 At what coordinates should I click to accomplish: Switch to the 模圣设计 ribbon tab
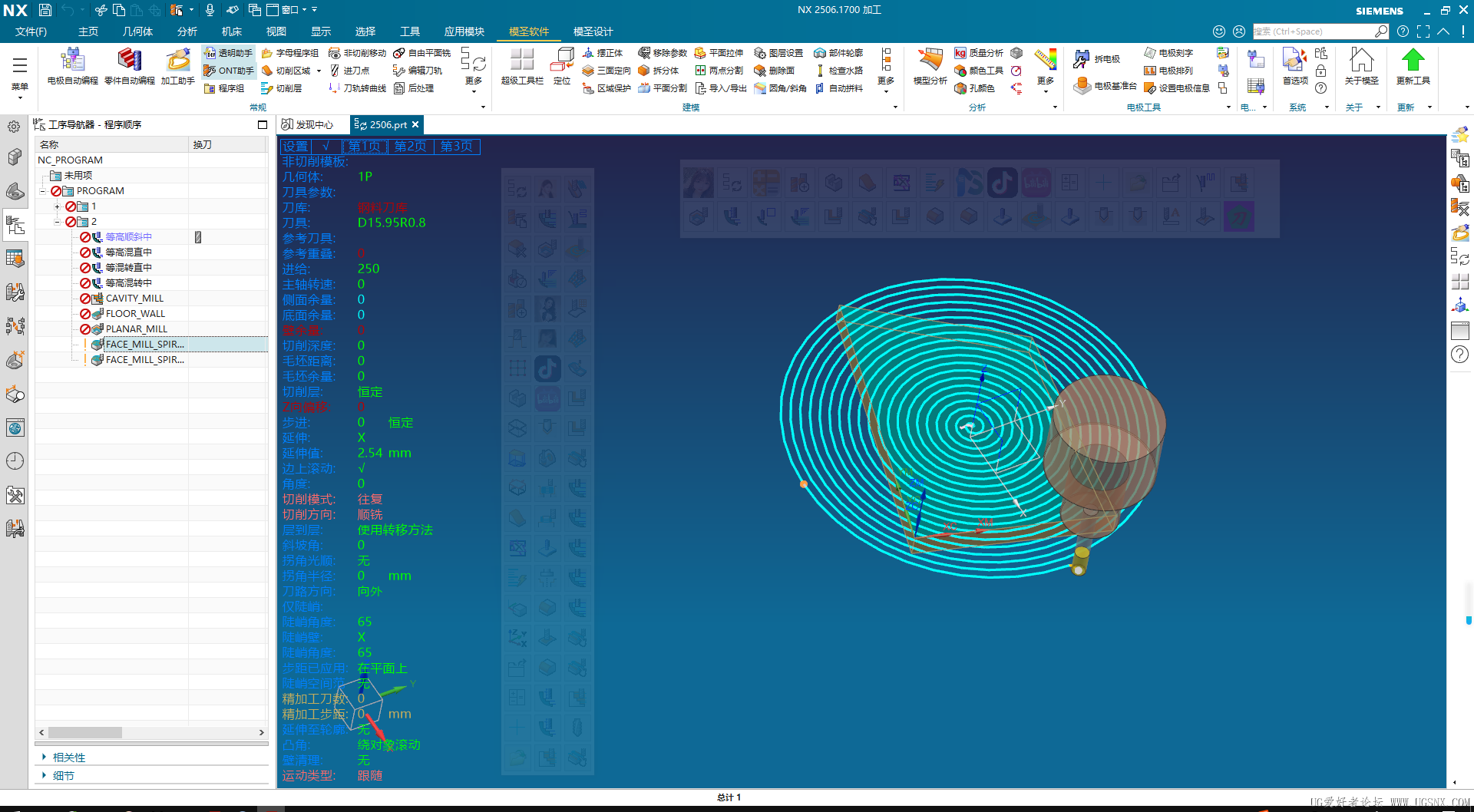pos(593,31)
